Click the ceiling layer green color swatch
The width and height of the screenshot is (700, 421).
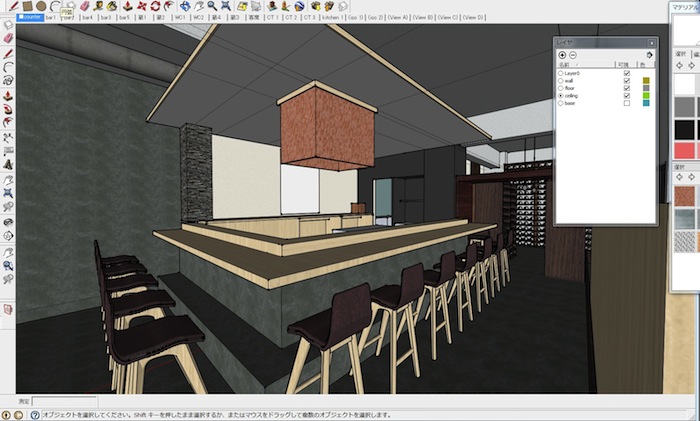pos(646,96)
